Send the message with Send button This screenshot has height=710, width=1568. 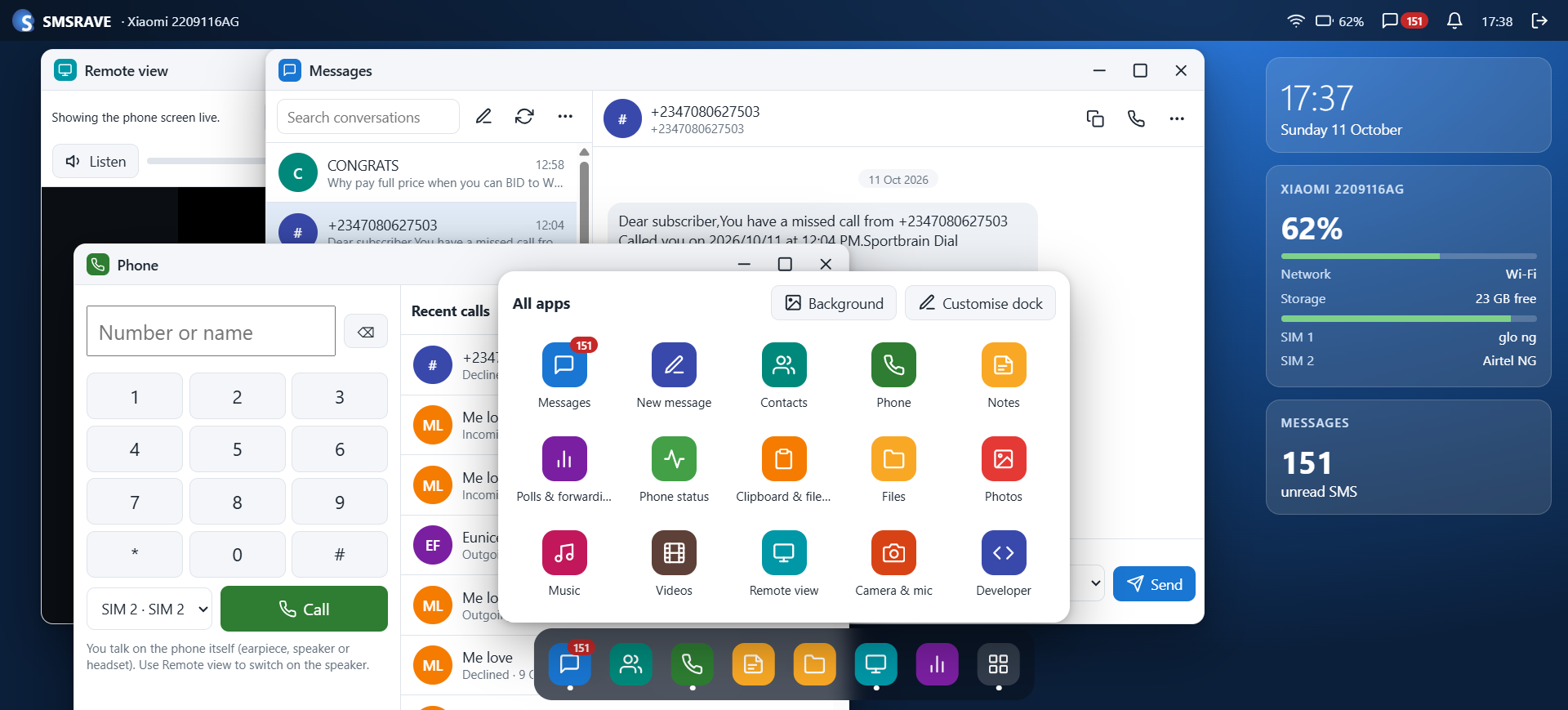(1154, 584)
